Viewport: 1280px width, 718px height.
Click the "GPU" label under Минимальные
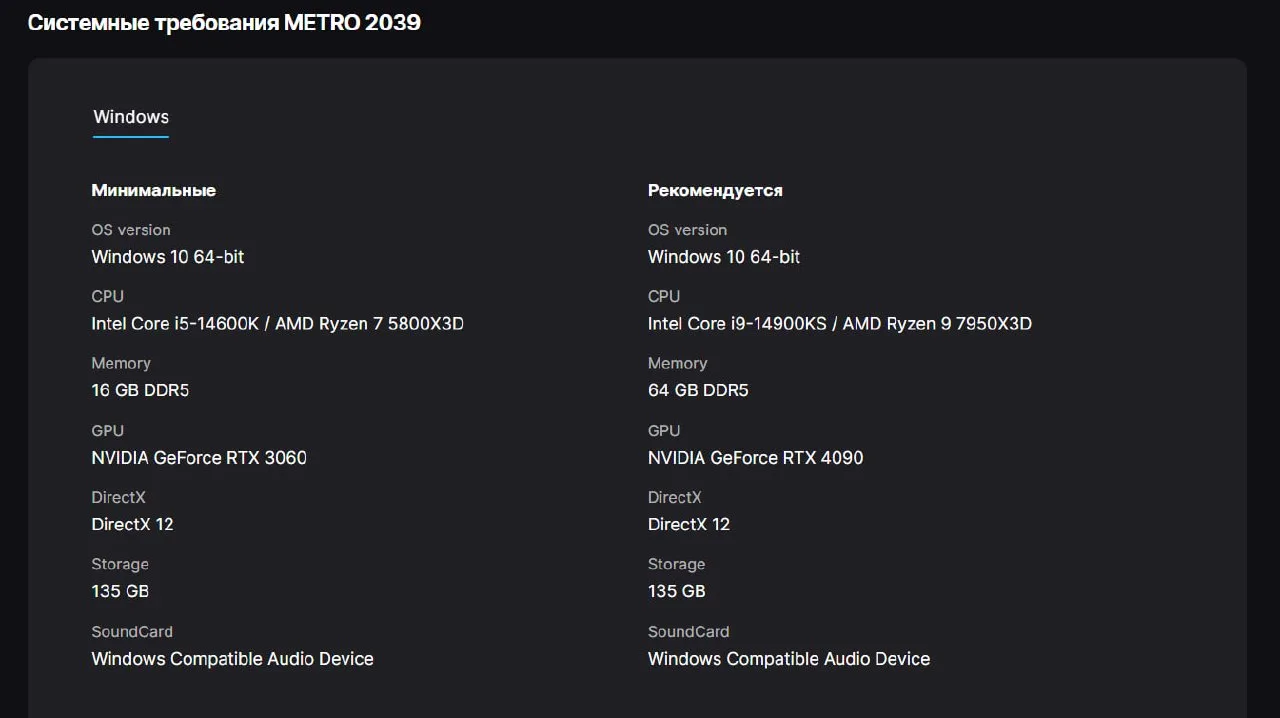tap(108, 430)
